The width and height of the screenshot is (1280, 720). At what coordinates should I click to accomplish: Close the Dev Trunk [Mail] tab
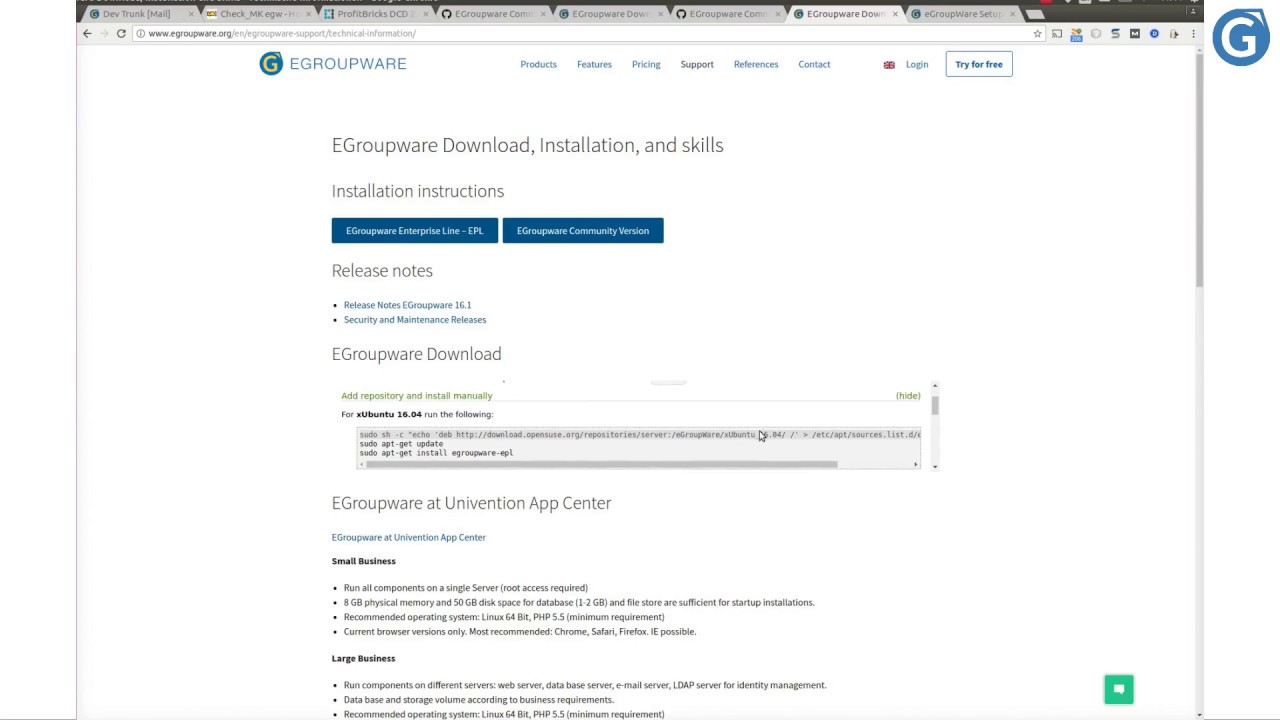pos(191,14)
